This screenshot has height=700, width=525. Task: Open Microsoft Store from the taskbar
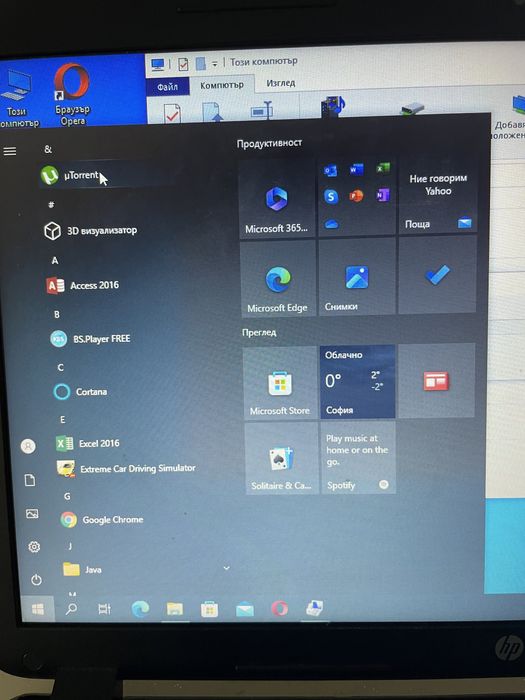209,609
